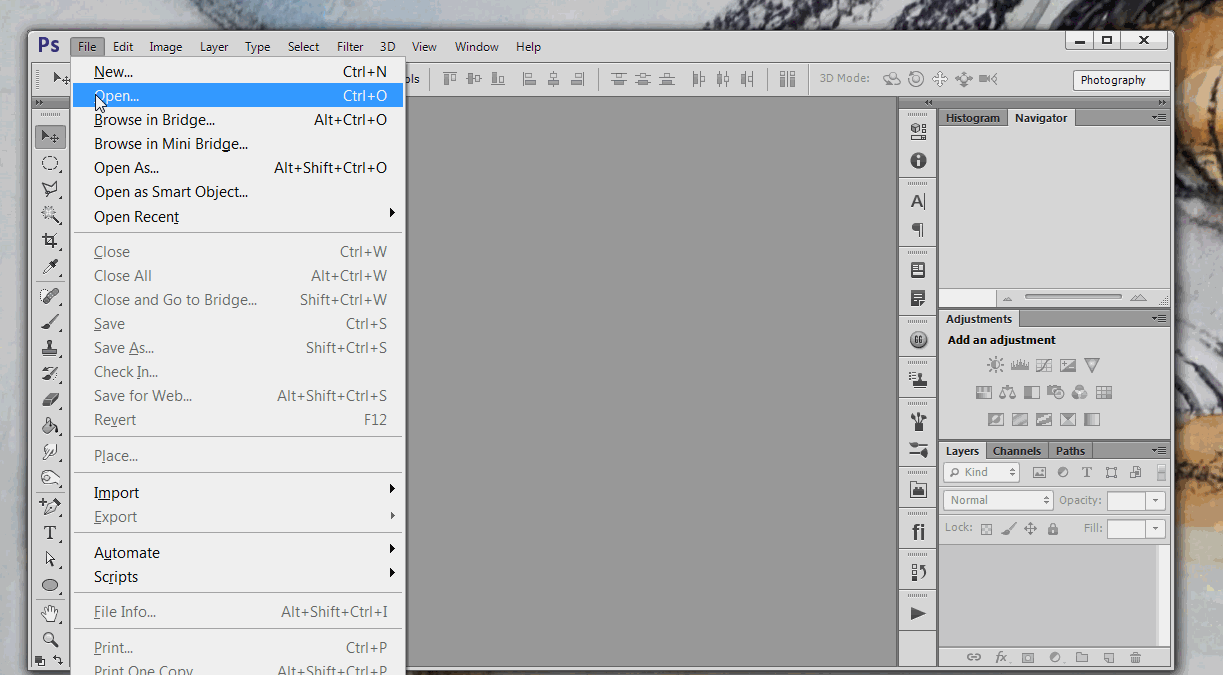Toggle lock all padlock icon

[x=1053, y=529]
